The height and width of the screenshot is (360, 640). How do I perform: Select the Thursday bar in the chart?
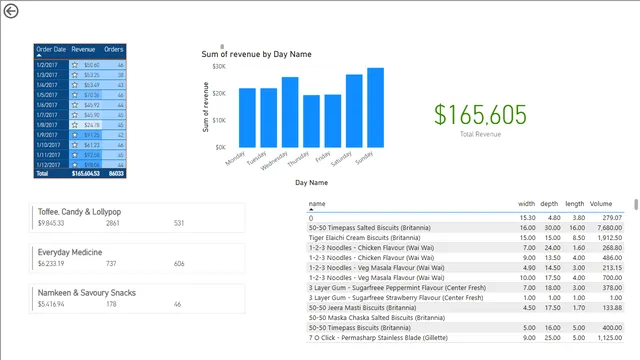point(311,121)
